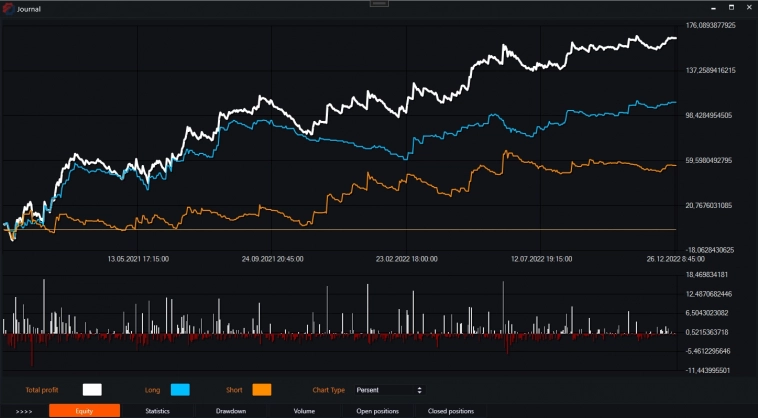The height and width of the screenshot is (418, 758).
Task: Click the white Total profit color swatch
Action: (x=92, y=389)
